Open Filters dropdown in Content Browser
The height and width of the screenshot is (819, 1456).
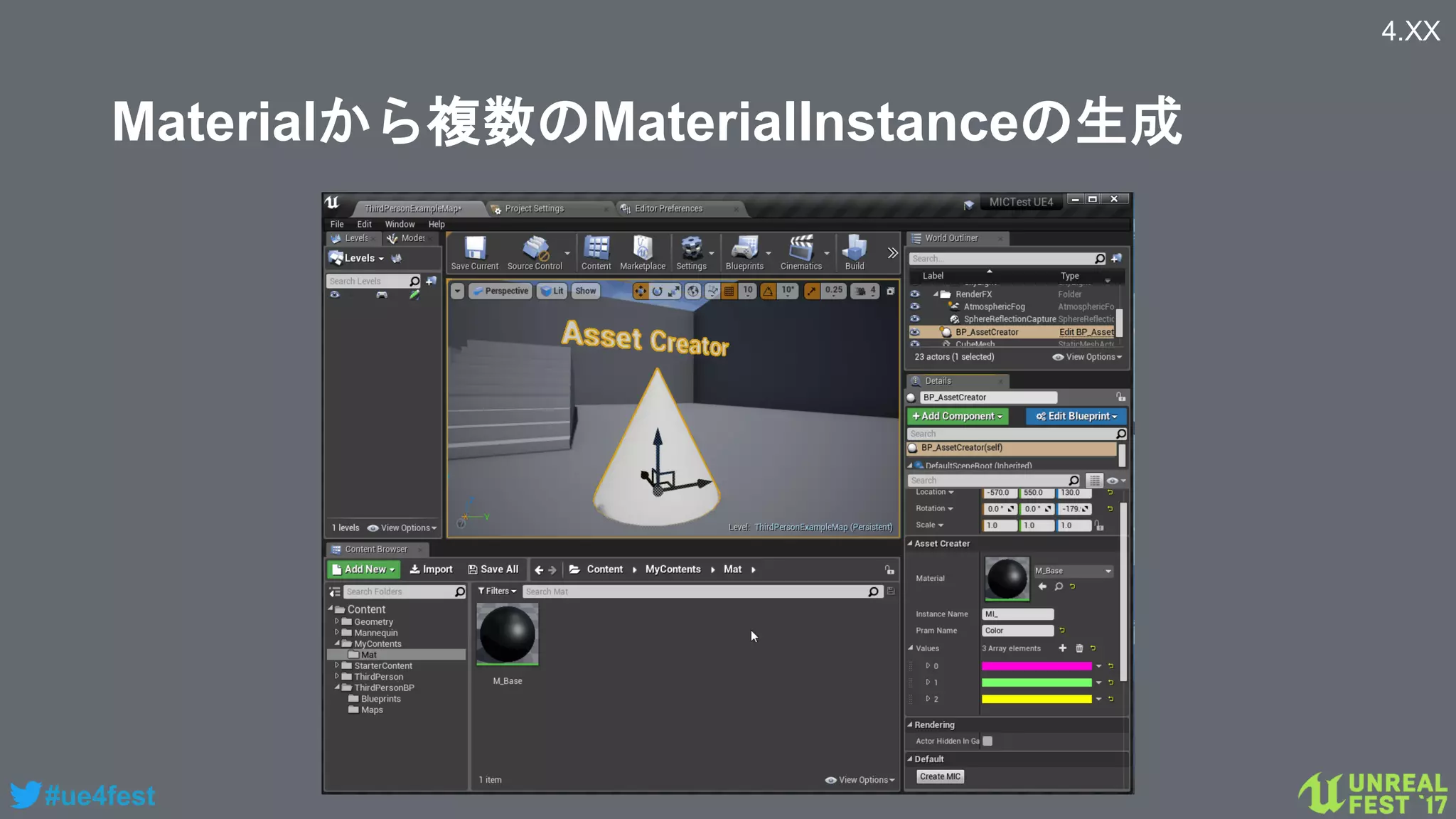(x=497, y=591)
